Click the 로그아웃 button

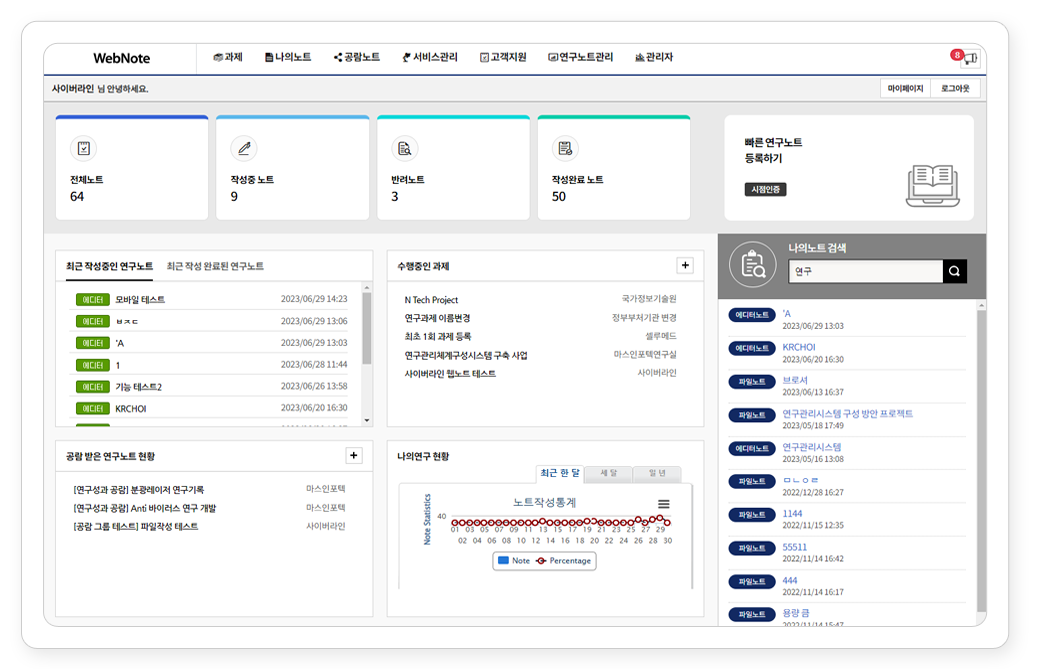point(955,89)
